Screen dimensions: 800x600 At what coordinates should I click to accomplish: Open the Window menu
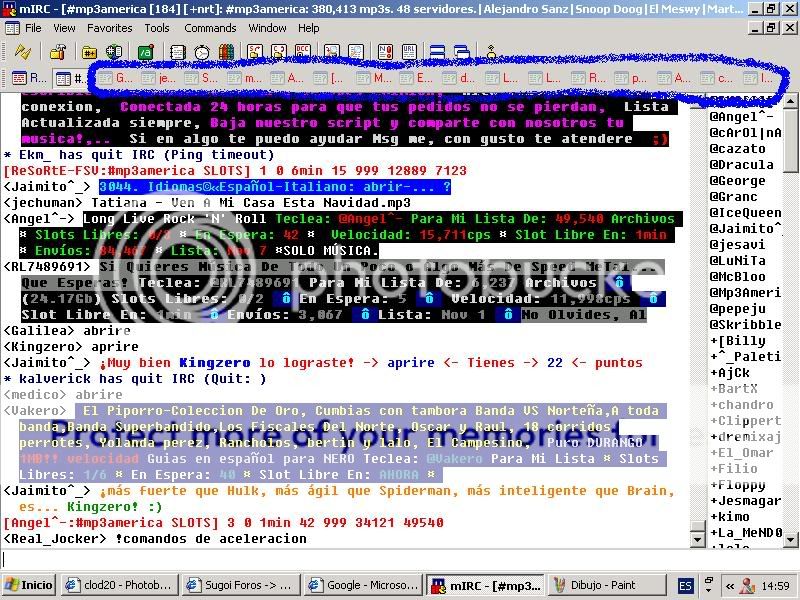(x=267, y=28)
